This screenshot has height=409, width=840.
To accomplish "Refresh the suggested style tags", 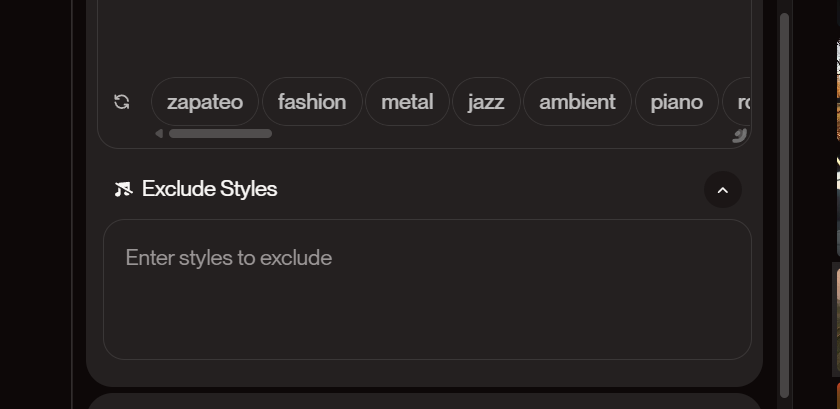I will click(x=122, y=102).
